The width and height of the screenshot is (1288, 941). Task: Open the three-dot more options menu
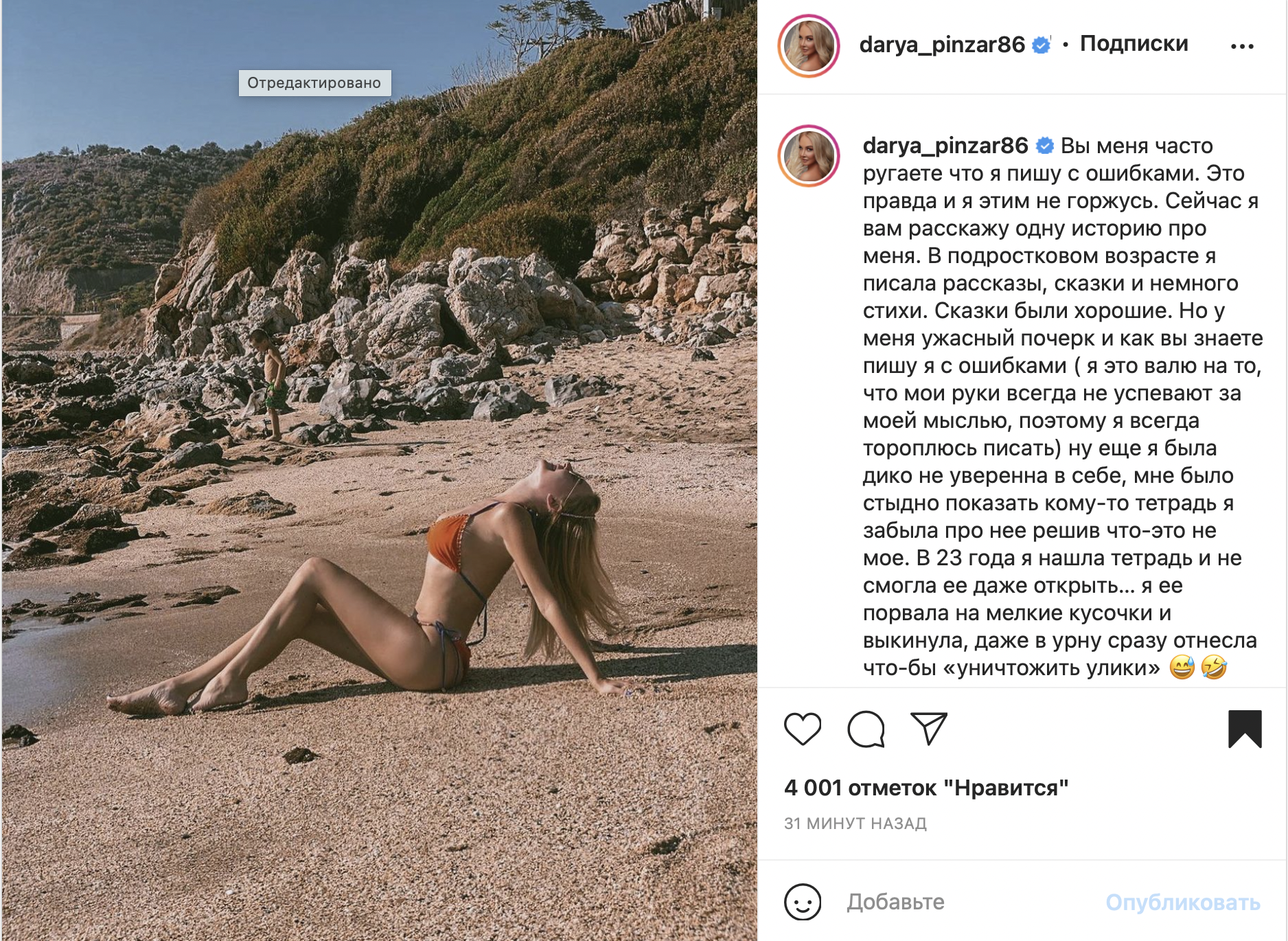[1242, 47]
